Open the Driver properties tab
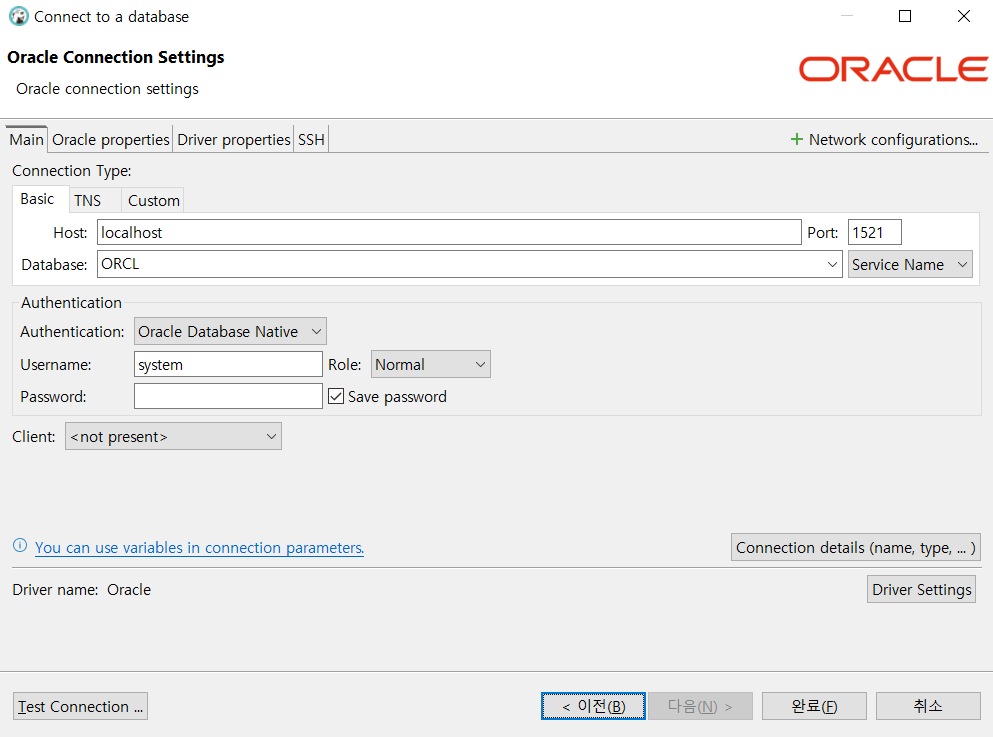The image size is (993, 737). point(234,139)
